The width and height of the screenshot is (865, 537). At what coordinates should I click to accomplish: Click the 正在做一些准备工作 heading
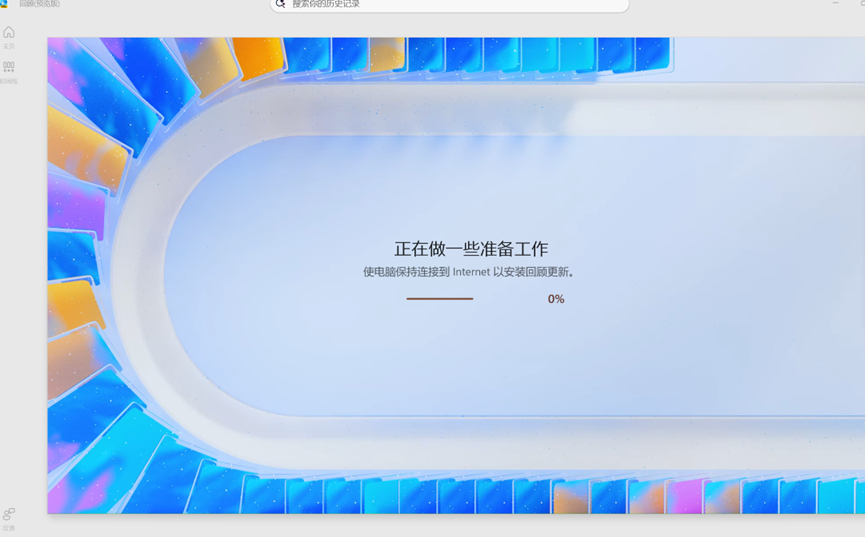471,249
